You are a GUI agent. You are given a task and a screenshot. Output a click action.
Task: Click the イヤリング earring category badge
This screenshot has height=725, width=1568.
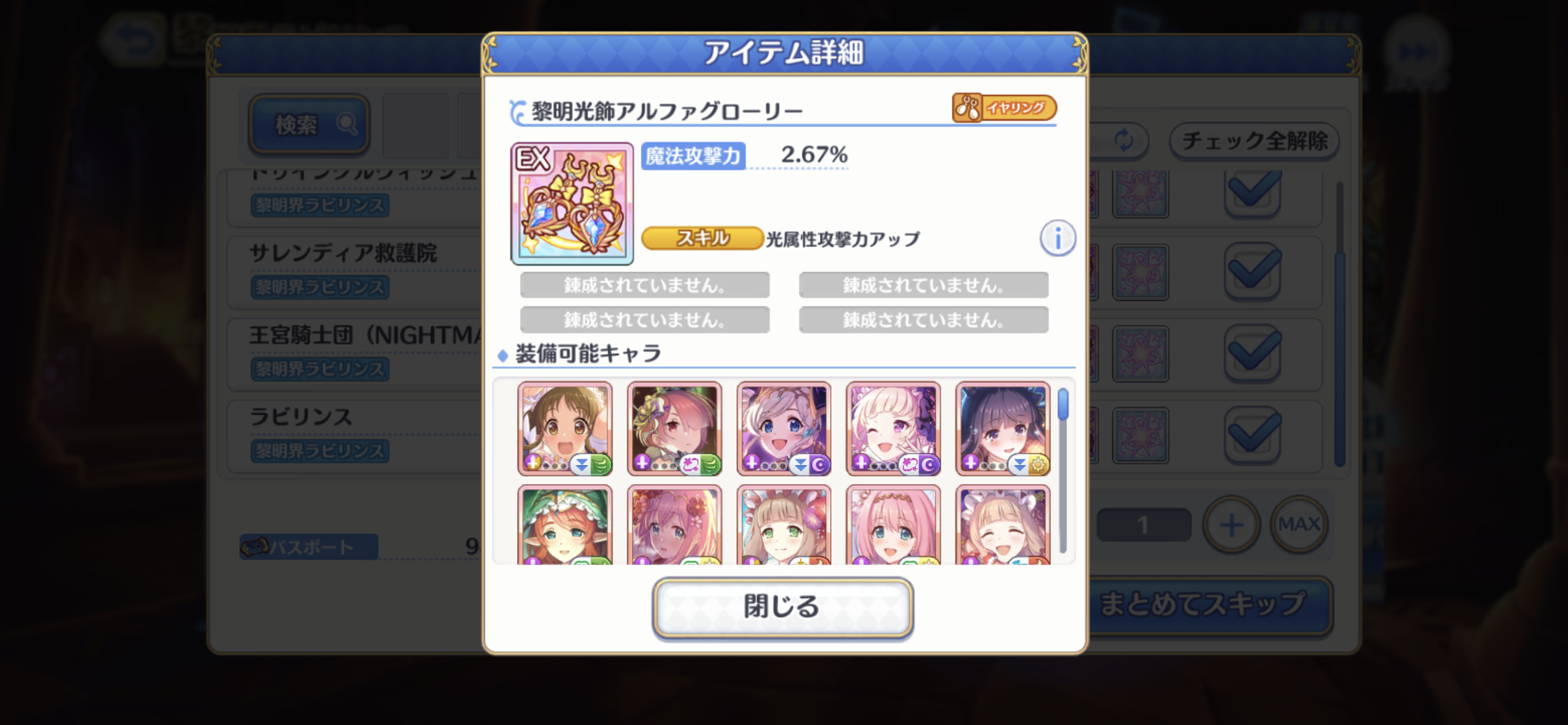[1004, 108]
